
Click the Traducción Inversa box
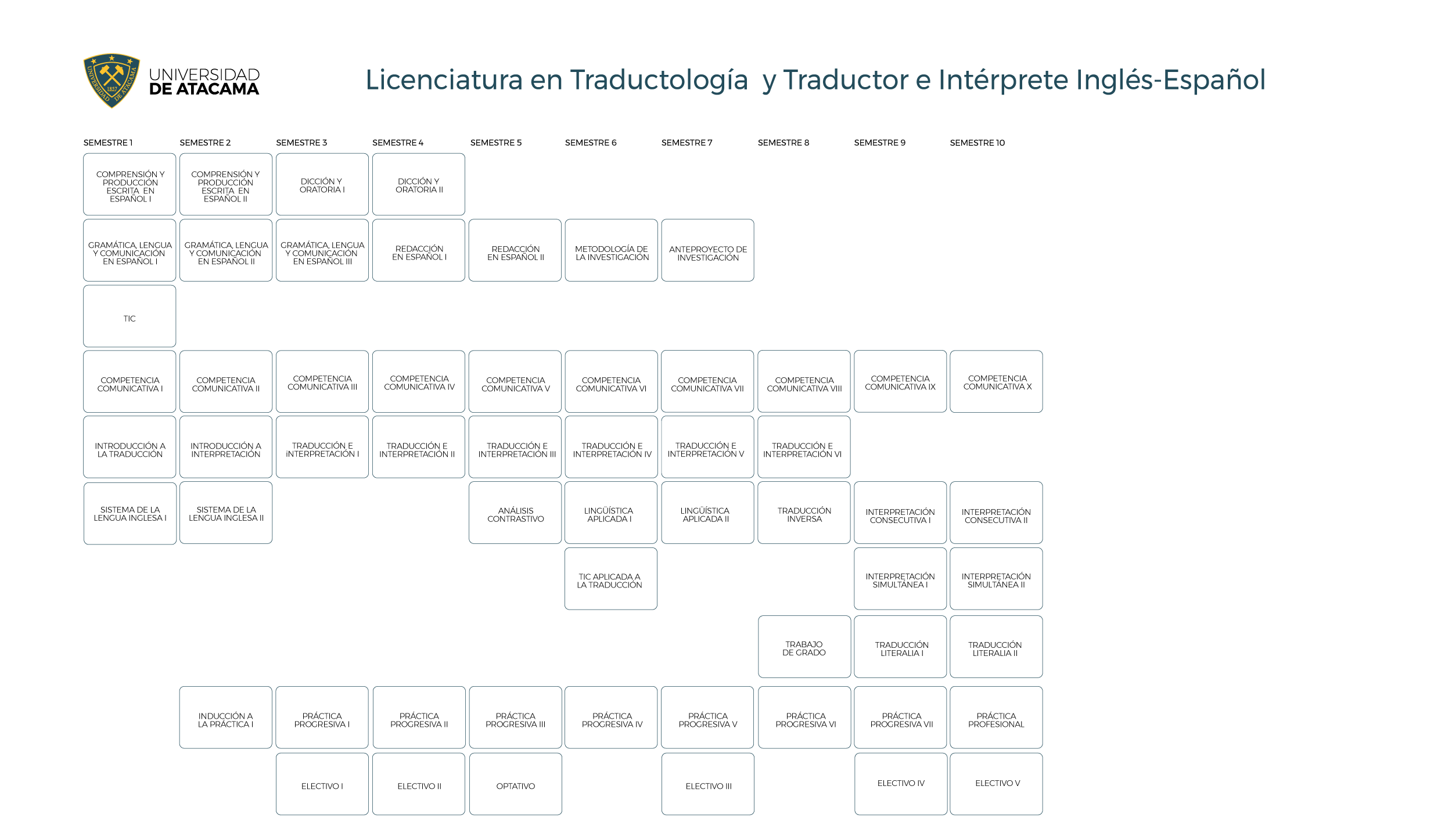[x=804, y=513]
